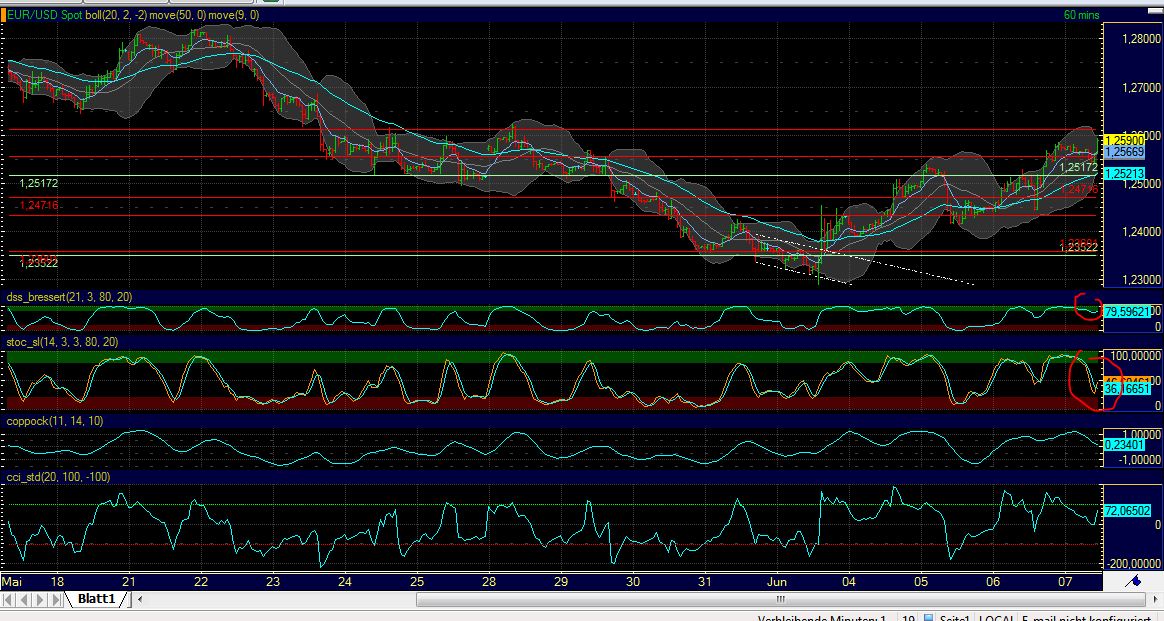Click LOCAL in the status bar
The width and height of the screenshot is (1164, 621).
coord(997,617)
